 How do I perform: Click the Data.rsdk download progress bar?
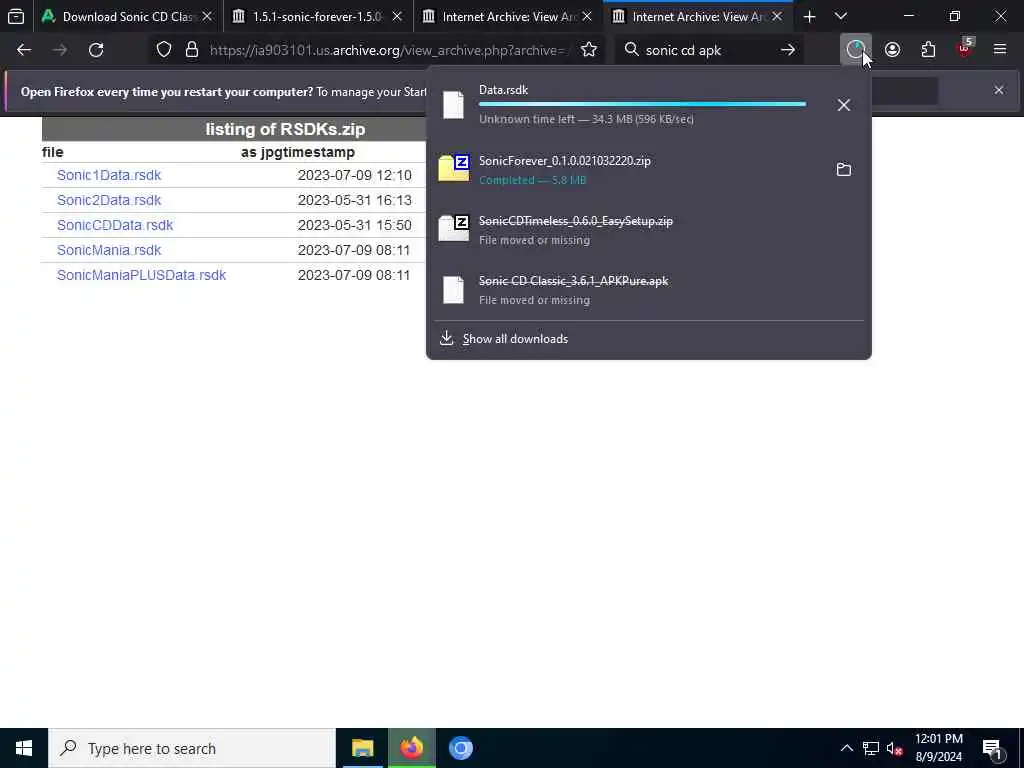coord(642,104)
